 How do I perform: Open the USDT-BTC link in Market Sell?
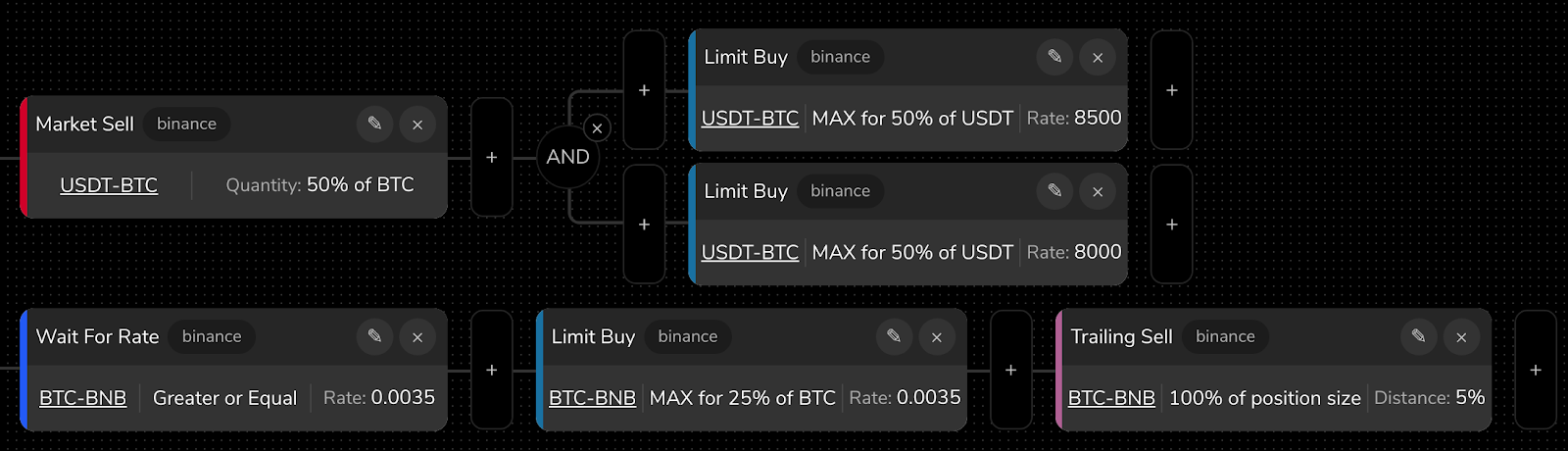tap(109, 185)
